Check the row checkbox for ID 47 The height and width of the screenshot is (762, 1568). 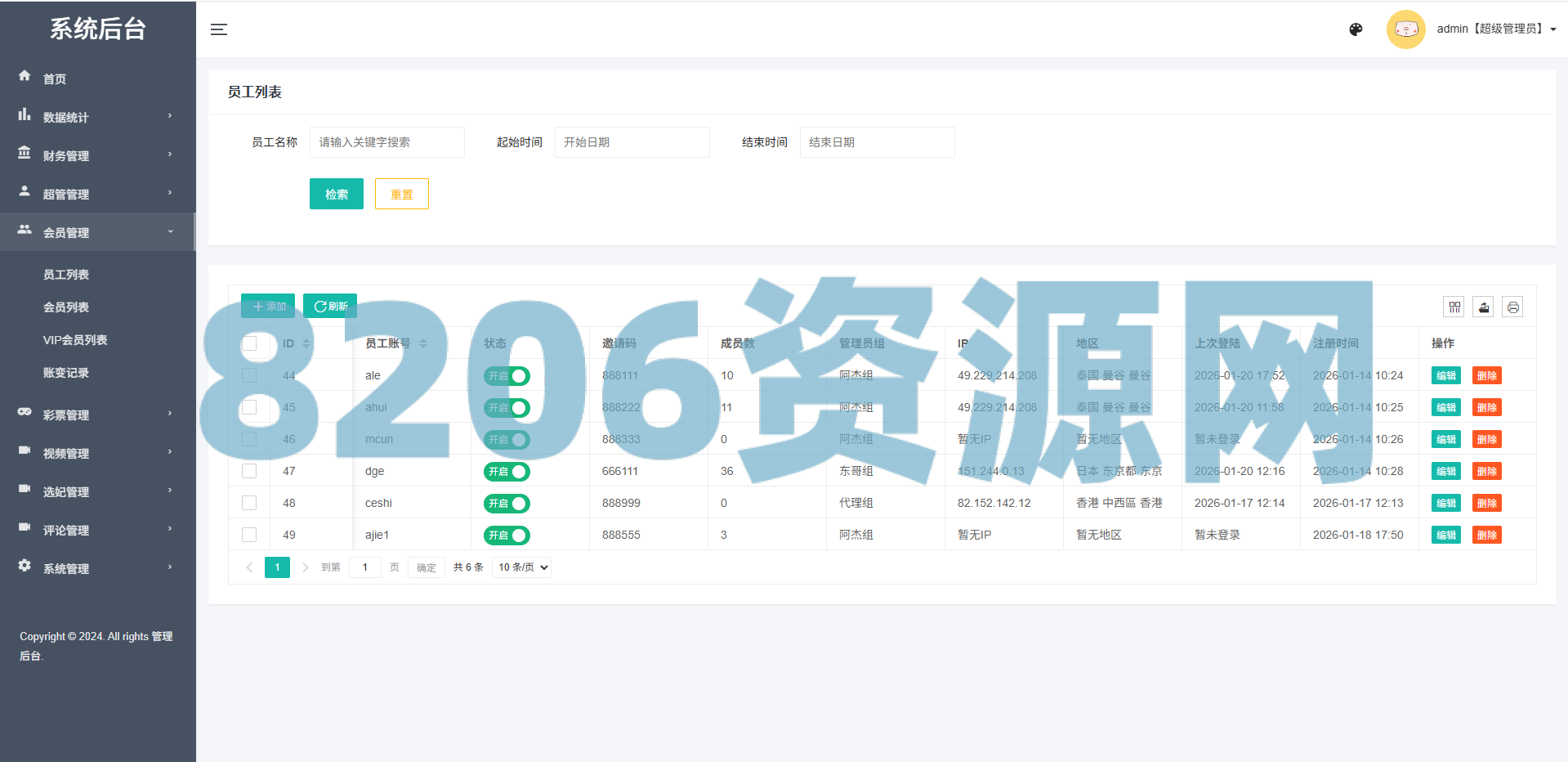pos(249,471)
